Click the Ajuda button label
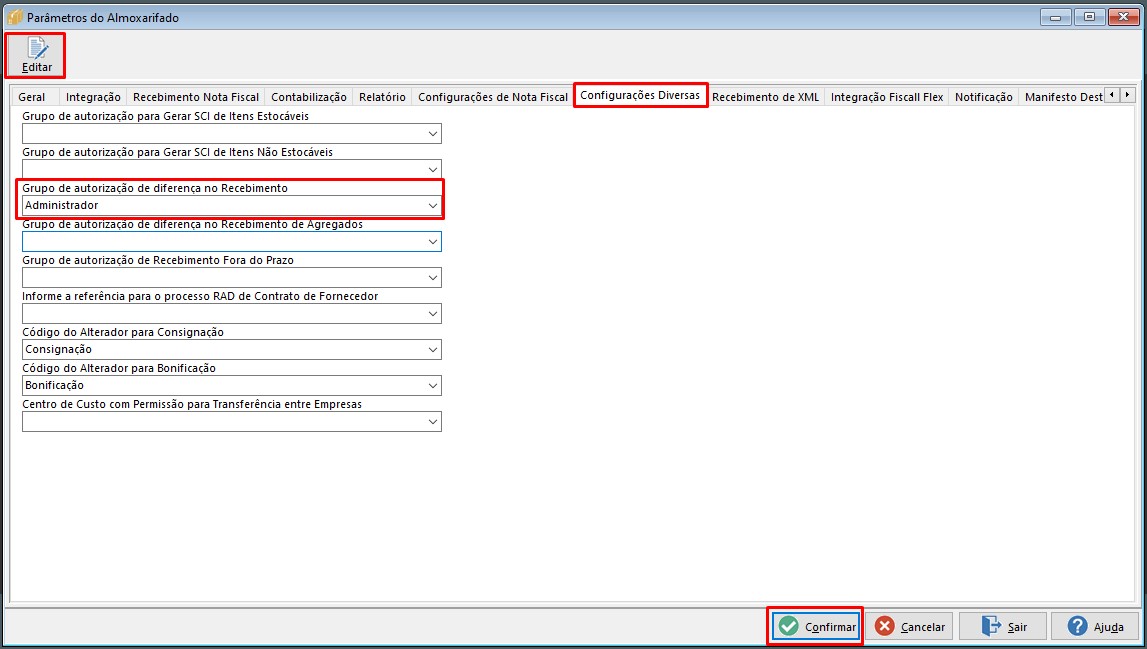This screenshot has height=649, width=1147. pos(1108,627)
